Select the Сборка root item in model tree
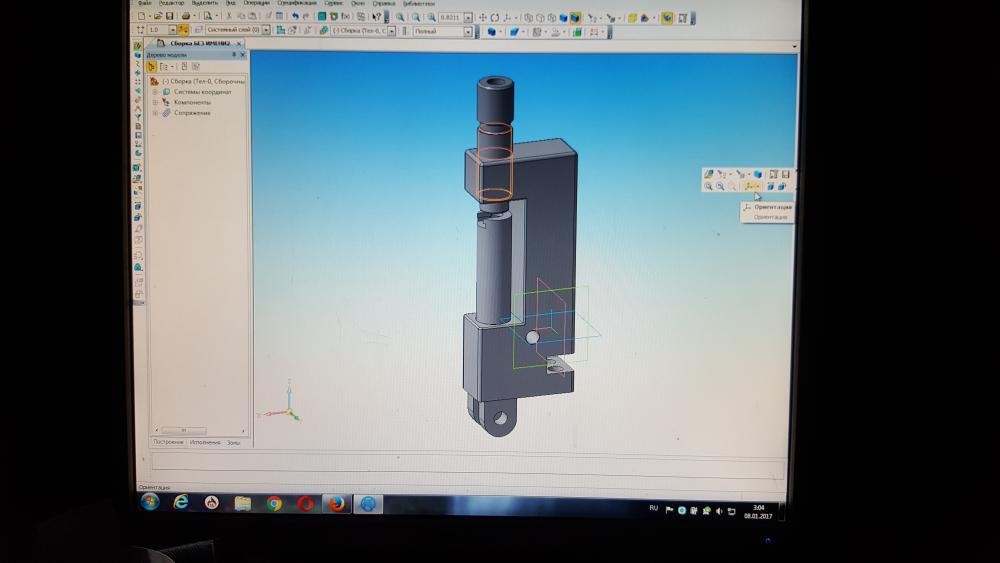 tap(200, 81)
